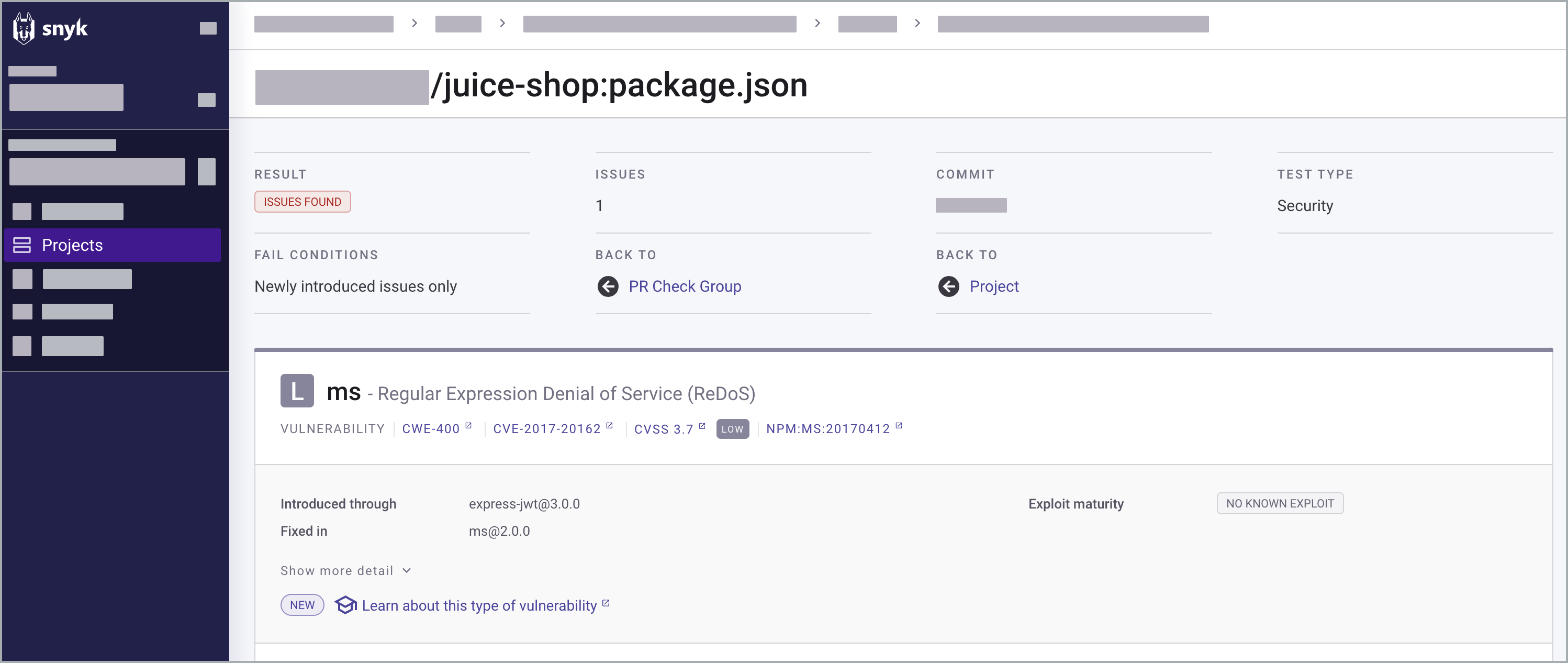Click the Snyk dog logo

(x=24, y=28)
